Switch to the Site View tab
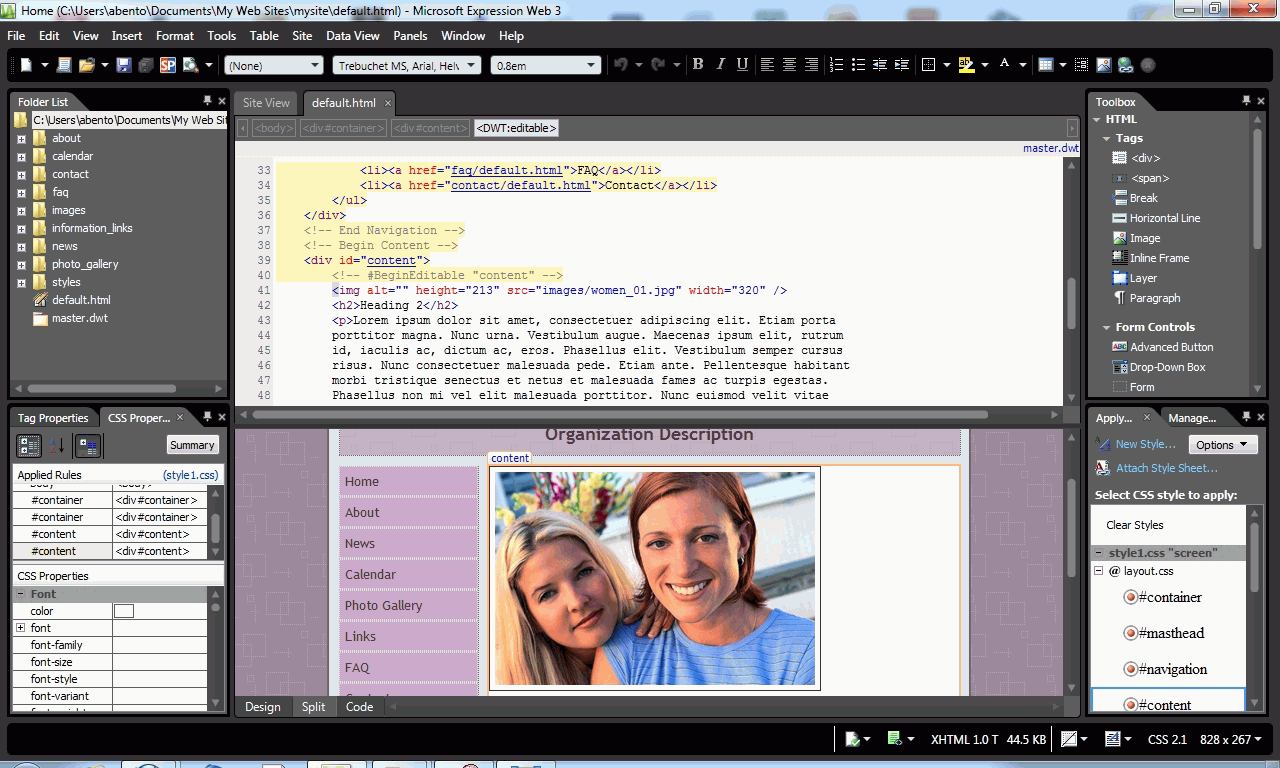 pos(265,102)
